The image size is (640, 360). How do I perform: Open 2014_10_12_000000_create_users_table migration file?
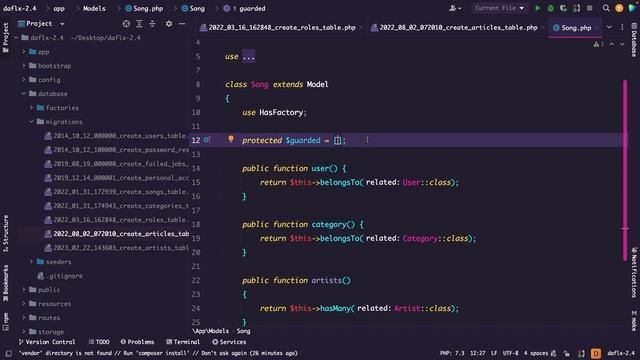pyautogui.click(x=116, y=136)
